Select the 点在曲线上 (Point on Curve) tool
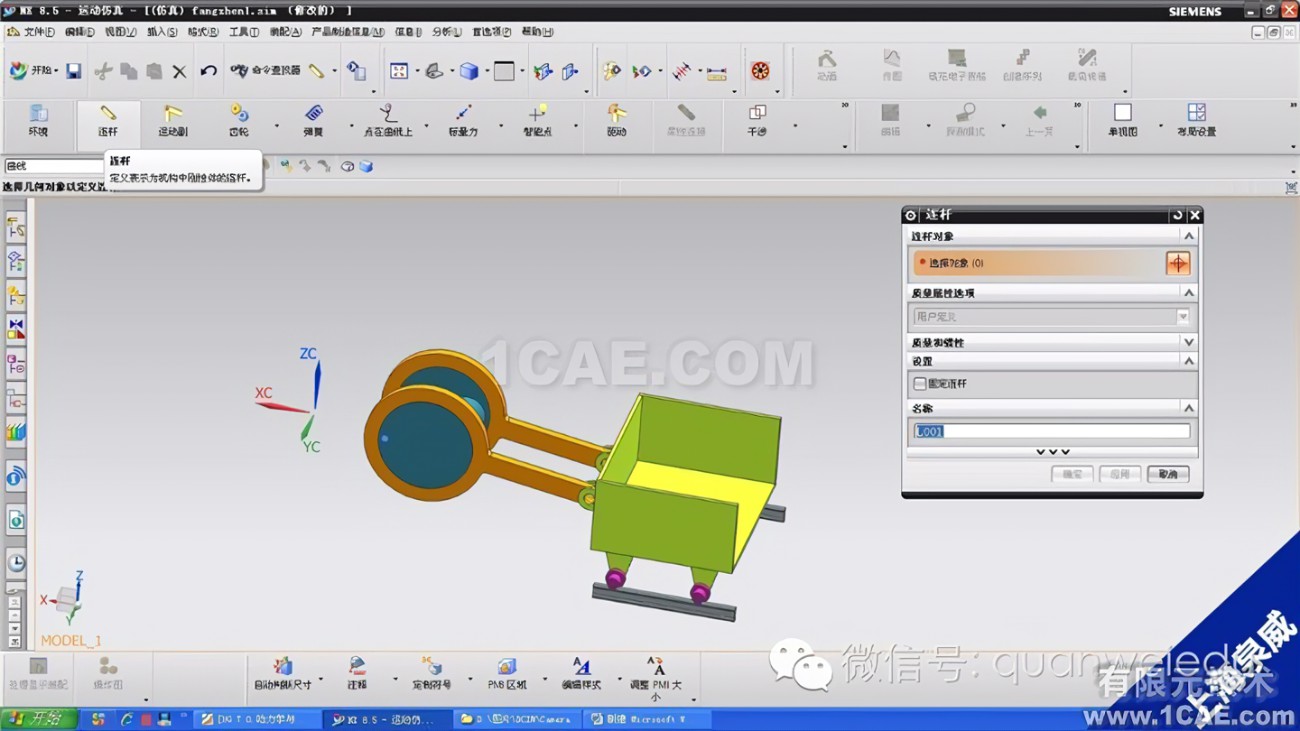Screen dimensions: 1300x731 click(388, 121)
